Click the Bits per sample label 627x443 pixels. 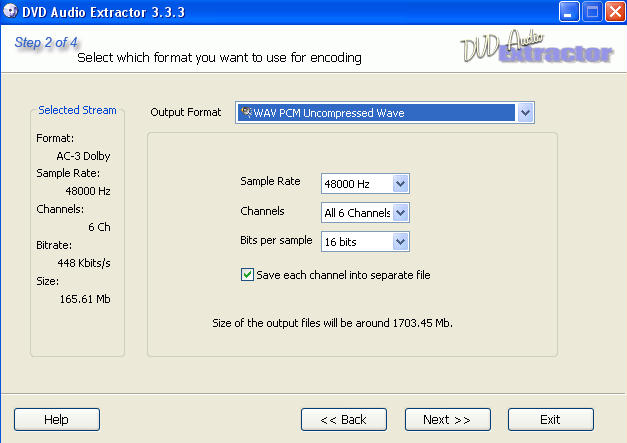(x=276, y=240)
